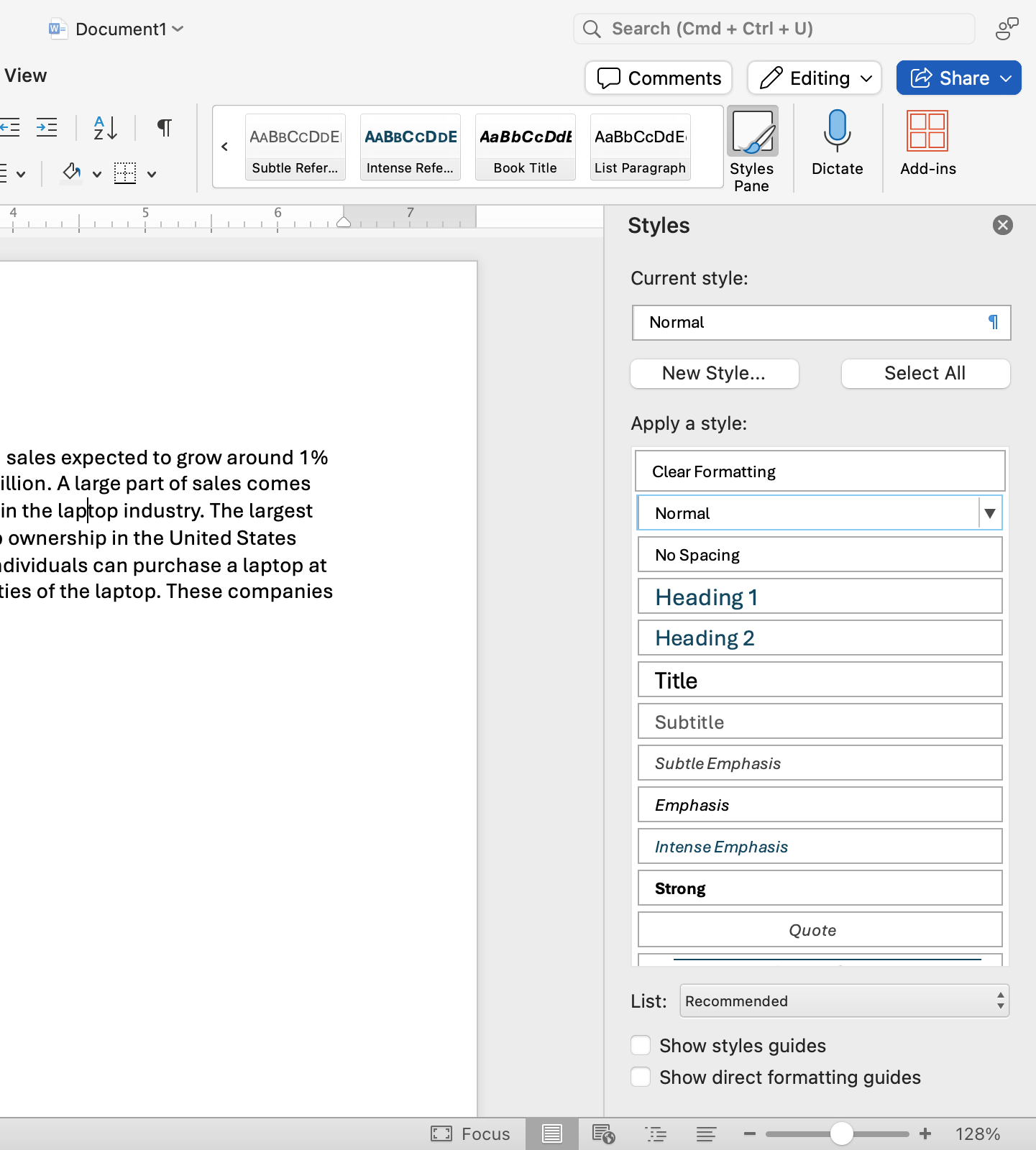The height and width of the screenshot is (1150, 1036).
Task: Apply the Heading 2 style
Action: click(x=820, y=638)
